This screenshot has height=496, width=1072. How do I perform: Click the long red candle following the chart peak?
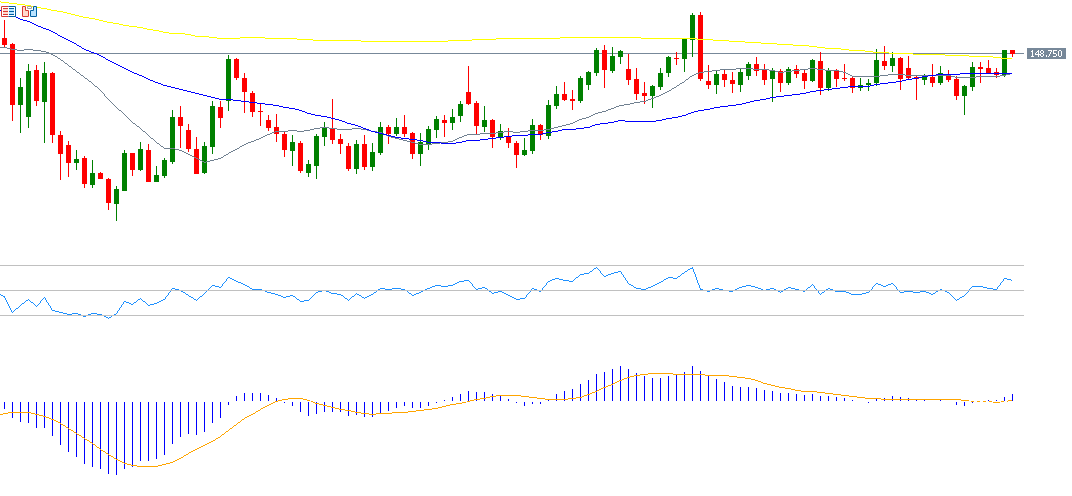tap(700, 45)
